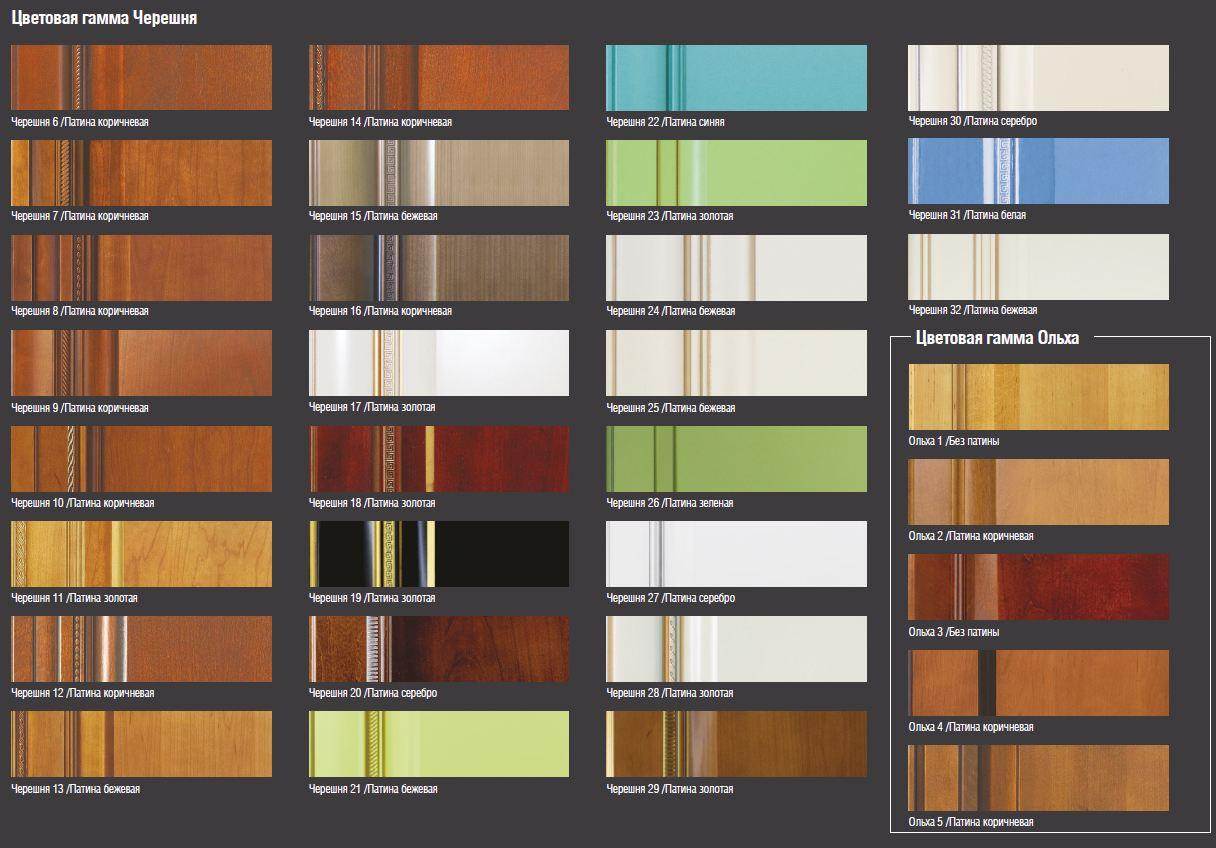Click label 'Черешня 13 /Патина бежевая'
1216x848 pixels.
pyautogui.click(x=75, y=789)
